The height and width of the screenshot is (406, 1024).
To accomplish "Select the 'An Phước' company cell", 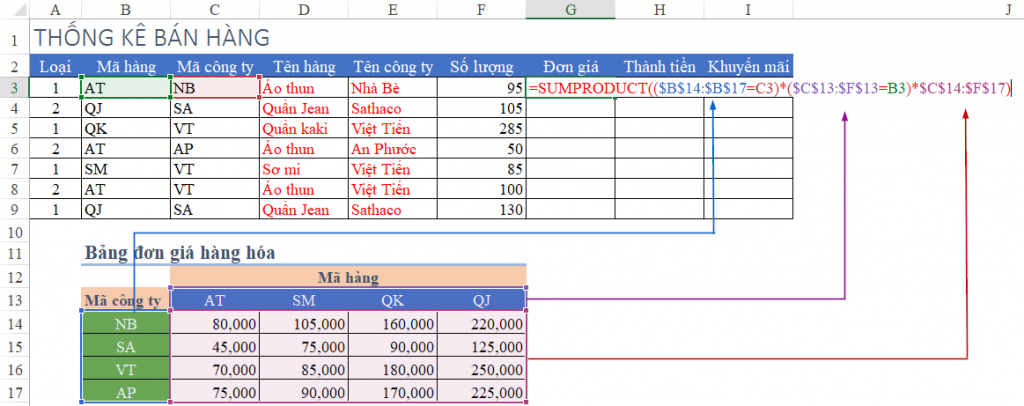I will click(393, 149).
